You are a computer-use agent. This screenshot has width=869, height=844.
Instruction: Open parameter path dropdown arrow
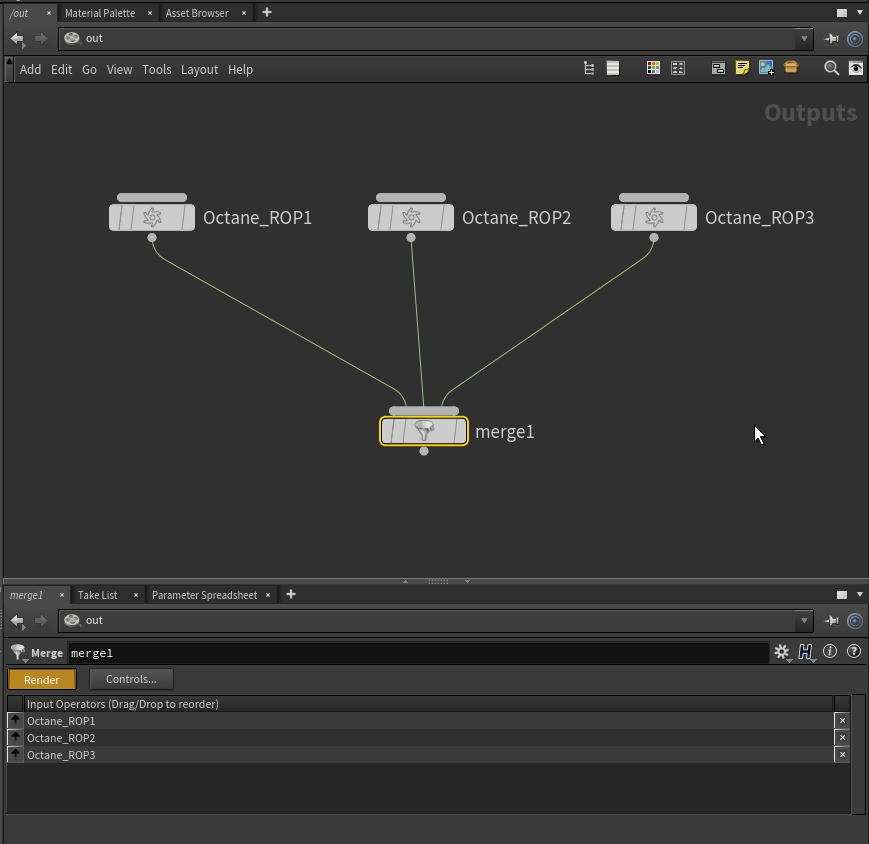[804, 621]
